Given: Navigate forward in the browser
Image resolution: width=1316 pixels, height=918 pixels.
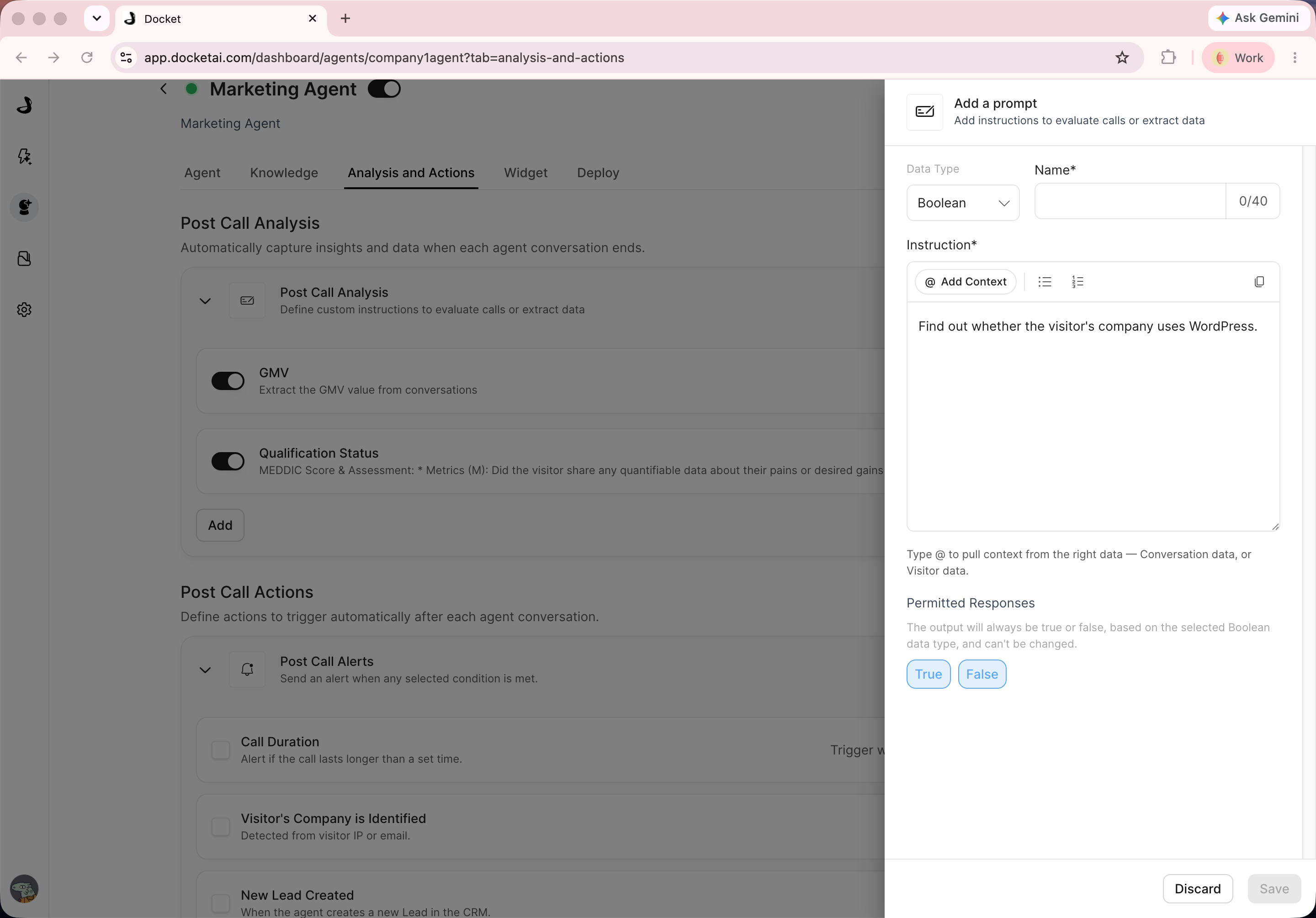Looking at the screenshot, I should (x=54, y=57).
